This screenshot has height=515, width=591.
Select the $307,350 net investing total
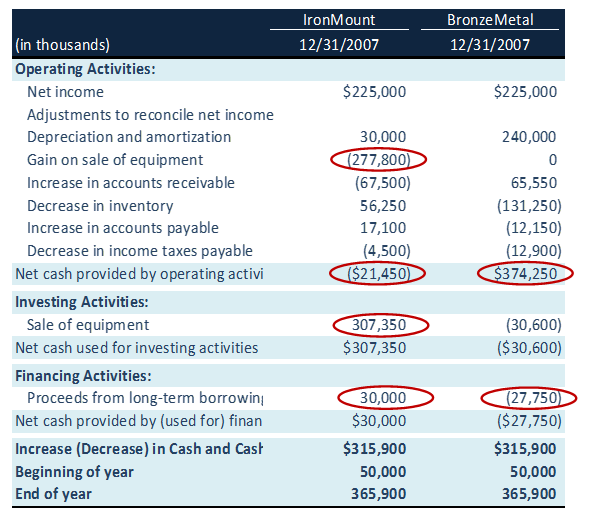click(x=374, y=348)
